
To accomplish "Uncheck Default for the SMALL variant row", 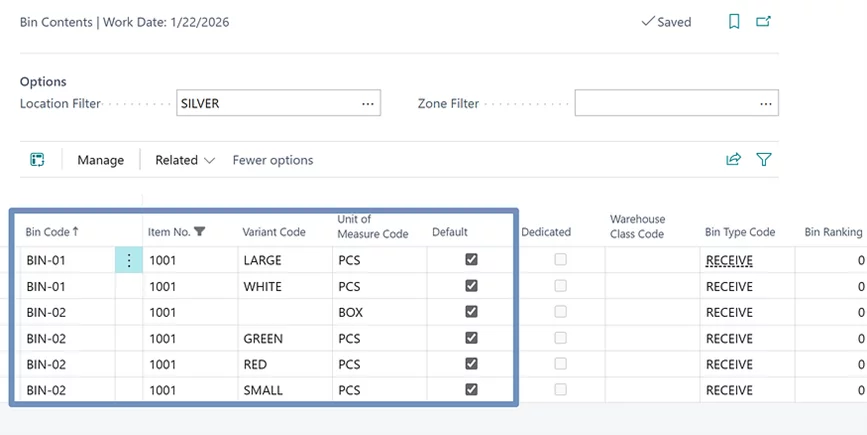I will (x=471, y=390).
